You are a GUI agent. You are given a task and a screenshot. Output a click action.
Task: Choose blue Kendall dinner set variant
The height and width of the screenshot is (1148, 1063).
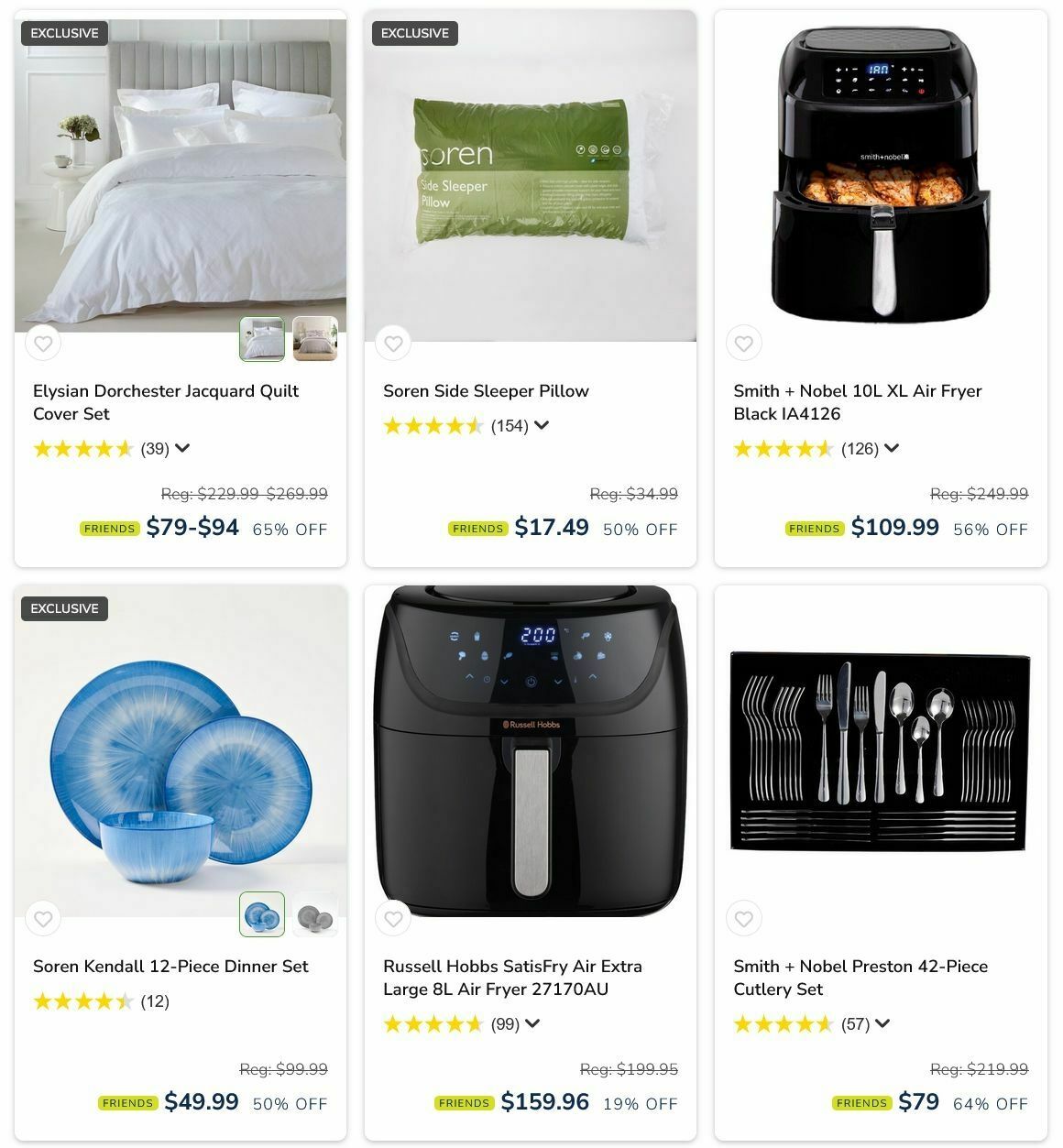pos(262,914)
